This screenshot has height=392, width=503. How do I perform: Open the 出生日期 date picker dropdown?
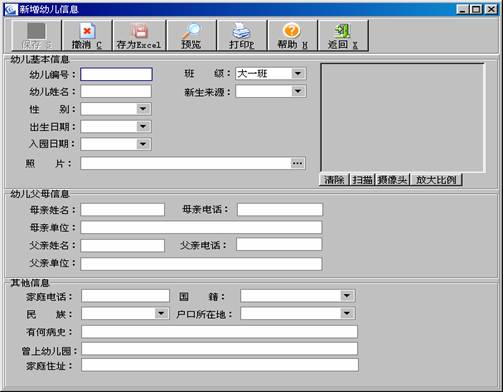(143, 126)
